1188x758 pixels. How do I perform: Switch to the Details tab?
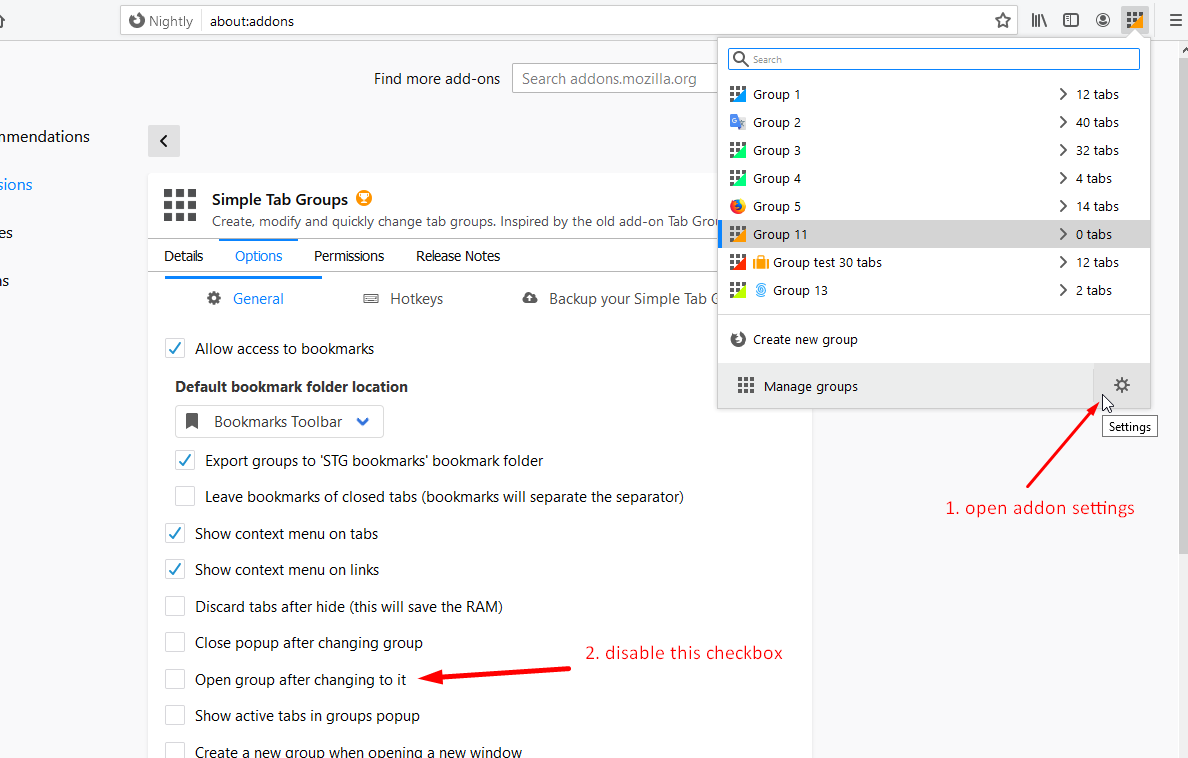pyautogui.click(x=183, y=256)
